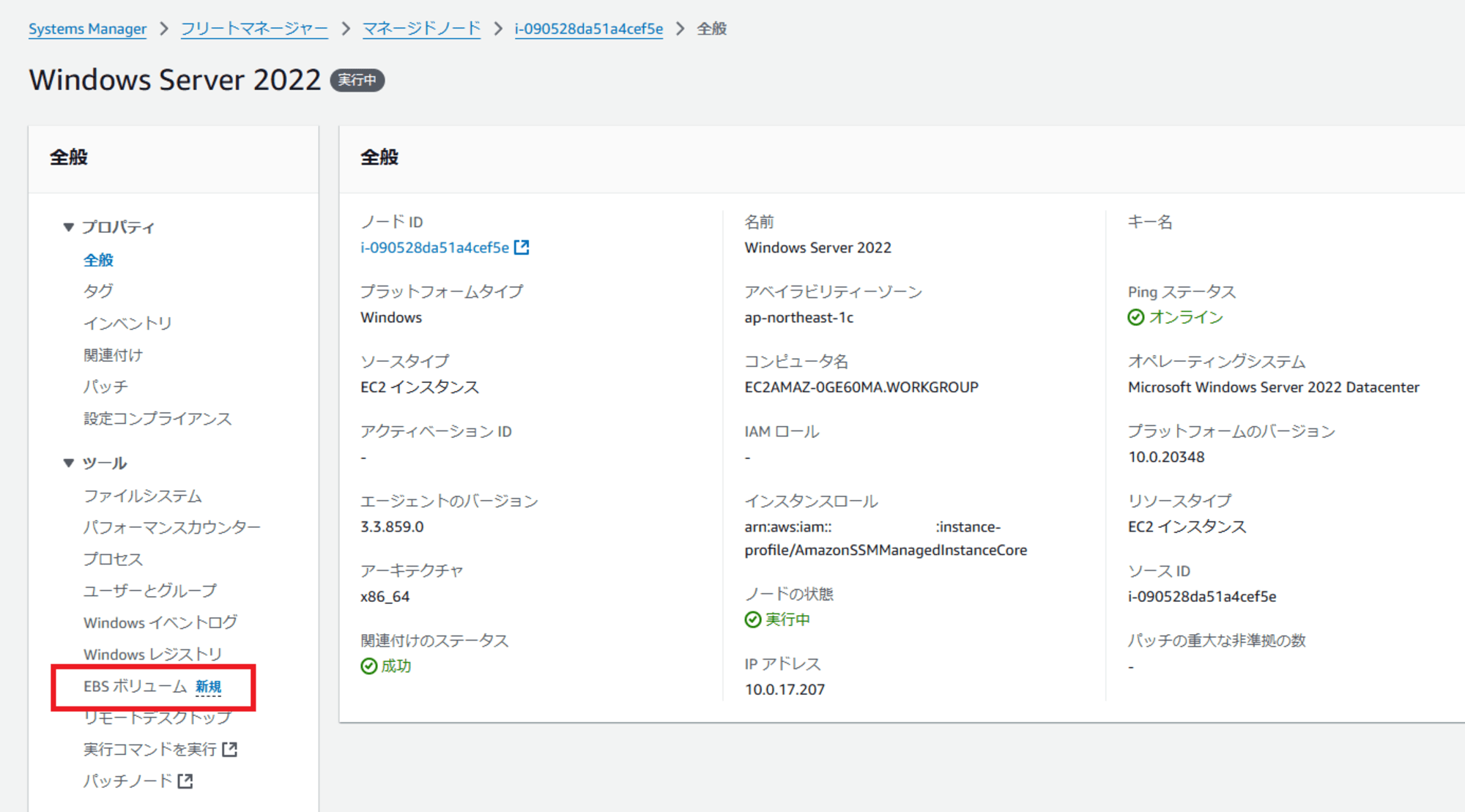Click the アクティベーション ID label
The height and width of the screenshot is (812, 1465).
[436, 431]
